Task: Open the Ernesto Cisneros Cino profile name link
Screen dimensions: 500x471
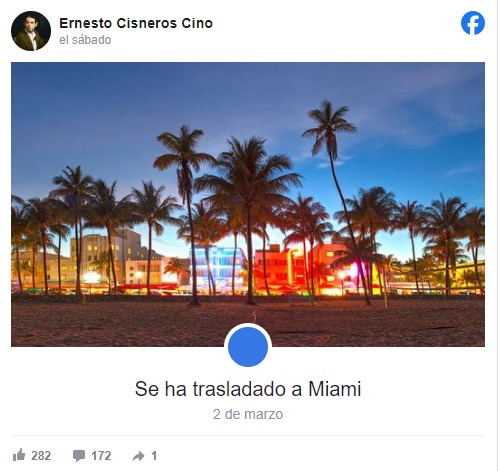Action: coord(136,23)
